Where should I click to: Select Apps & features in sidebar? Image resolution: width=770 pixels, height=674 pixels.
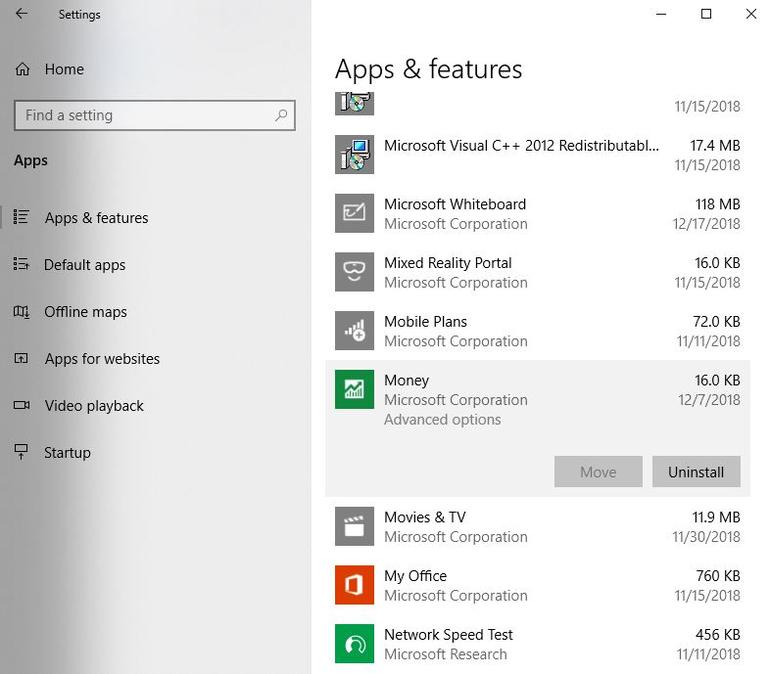tap(96, 217)
